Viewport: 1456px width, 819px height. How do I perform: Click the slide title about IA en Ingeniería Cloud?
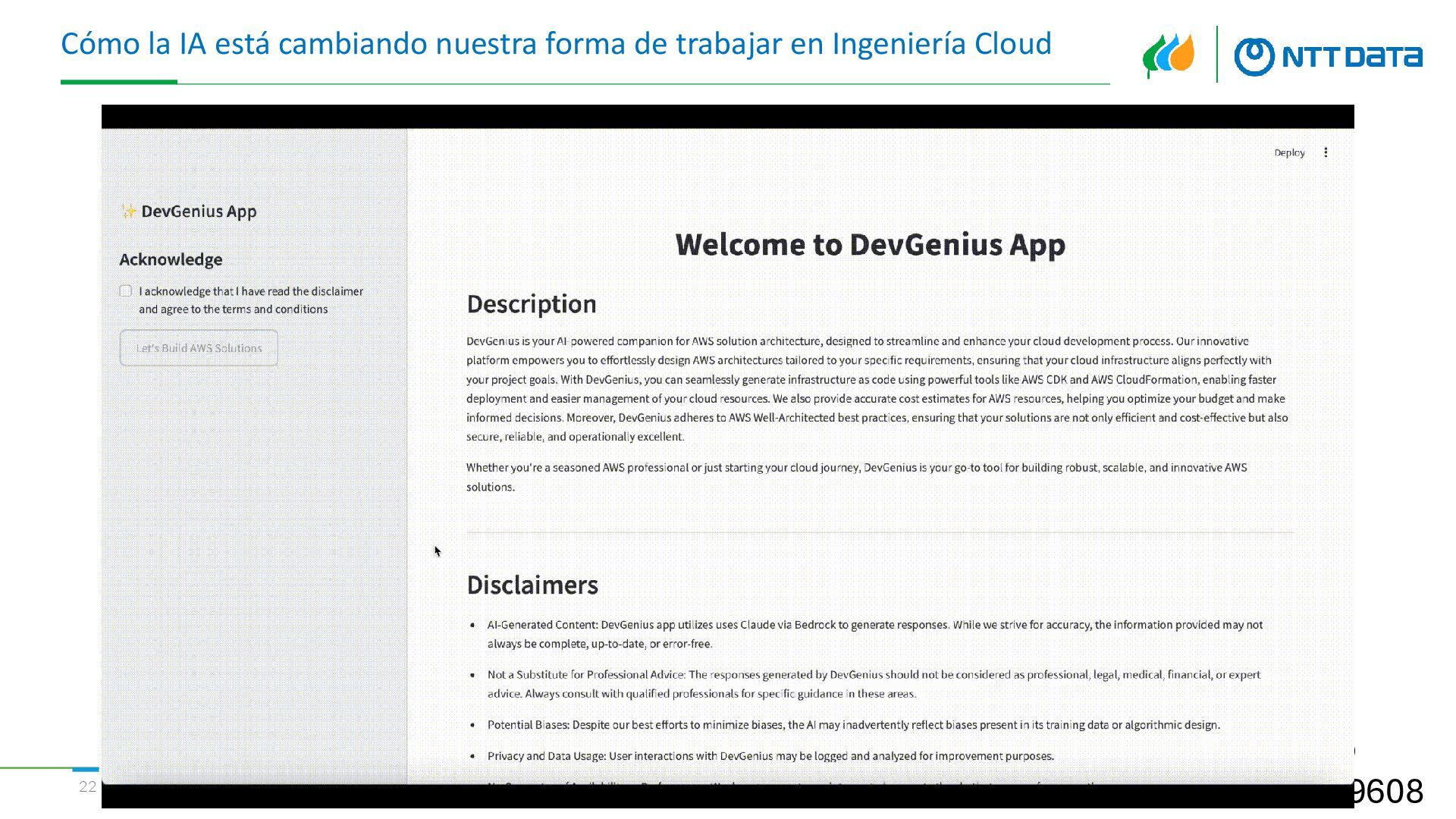point(556,44)
